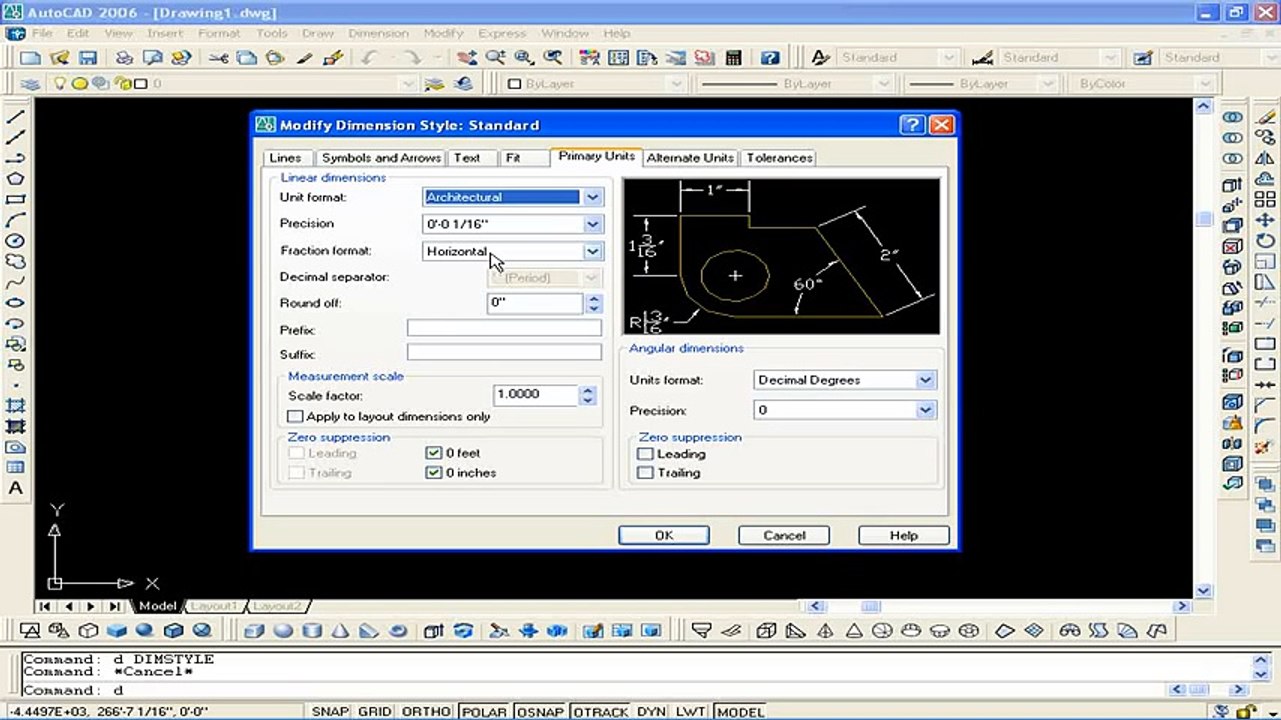Click OK to apply dimension style
This screenshot has height=720, width=1281.
coord(664,535)
